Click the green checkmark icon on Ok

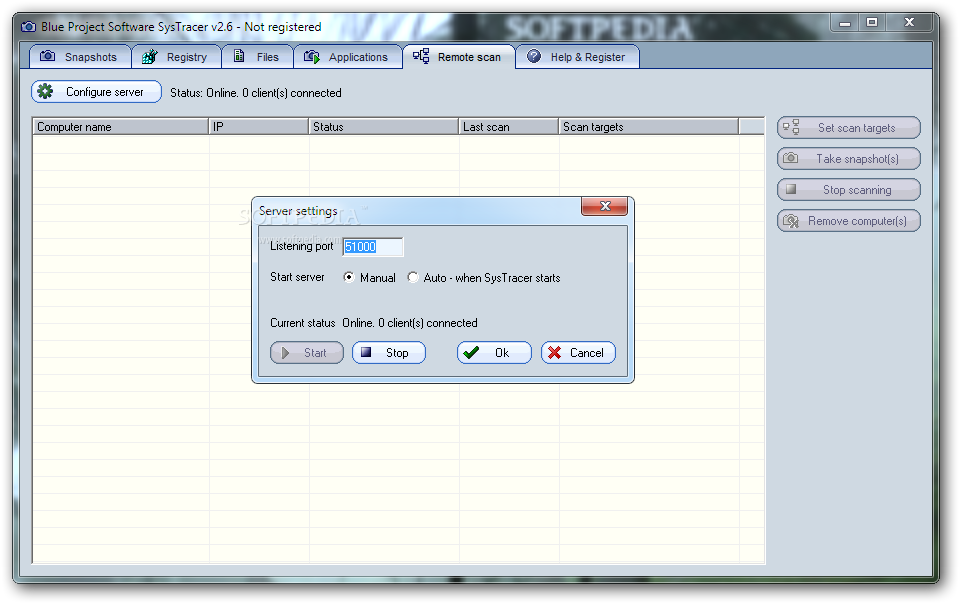tap(471, 352)
